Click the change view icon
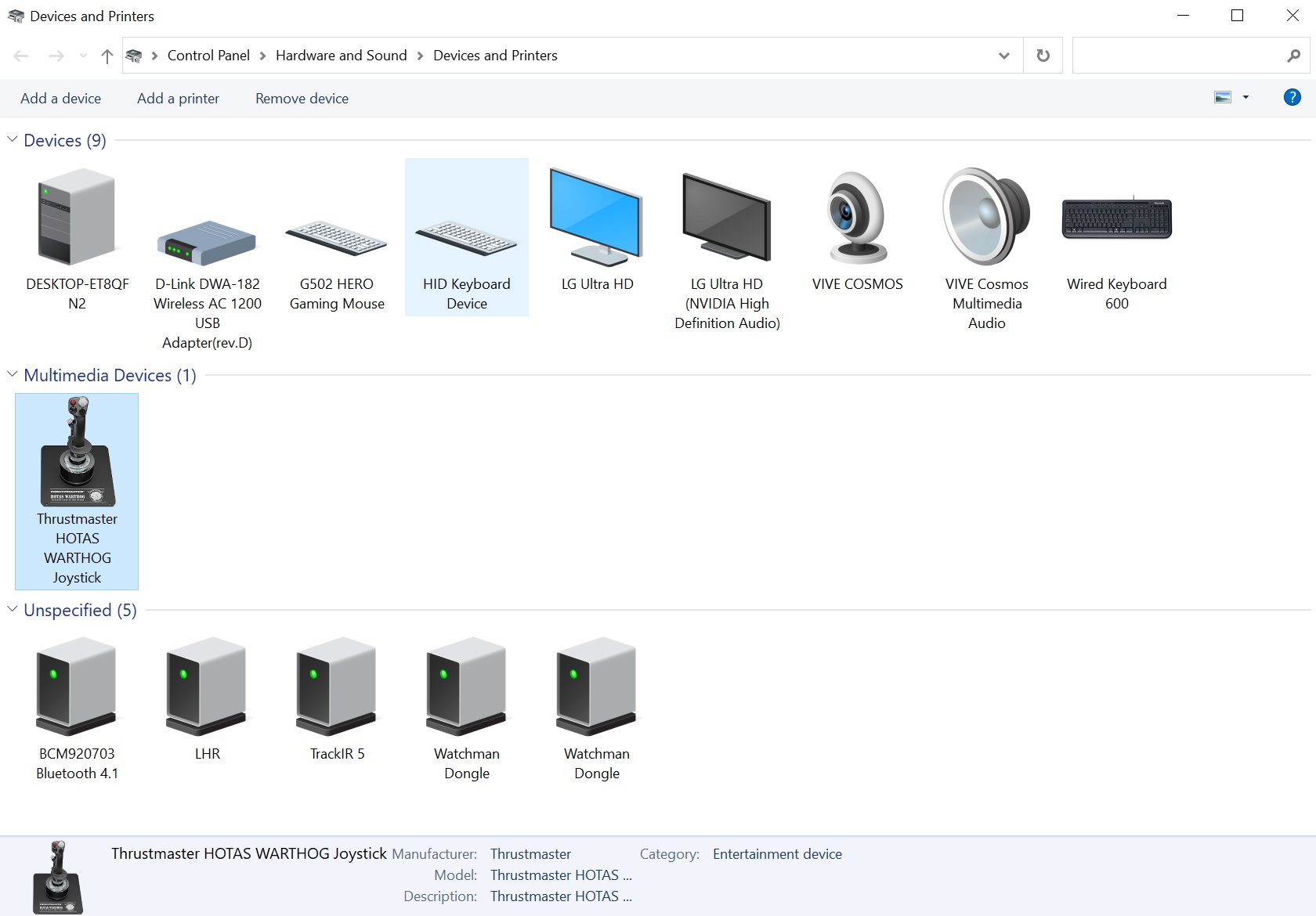 (1223, 97)
